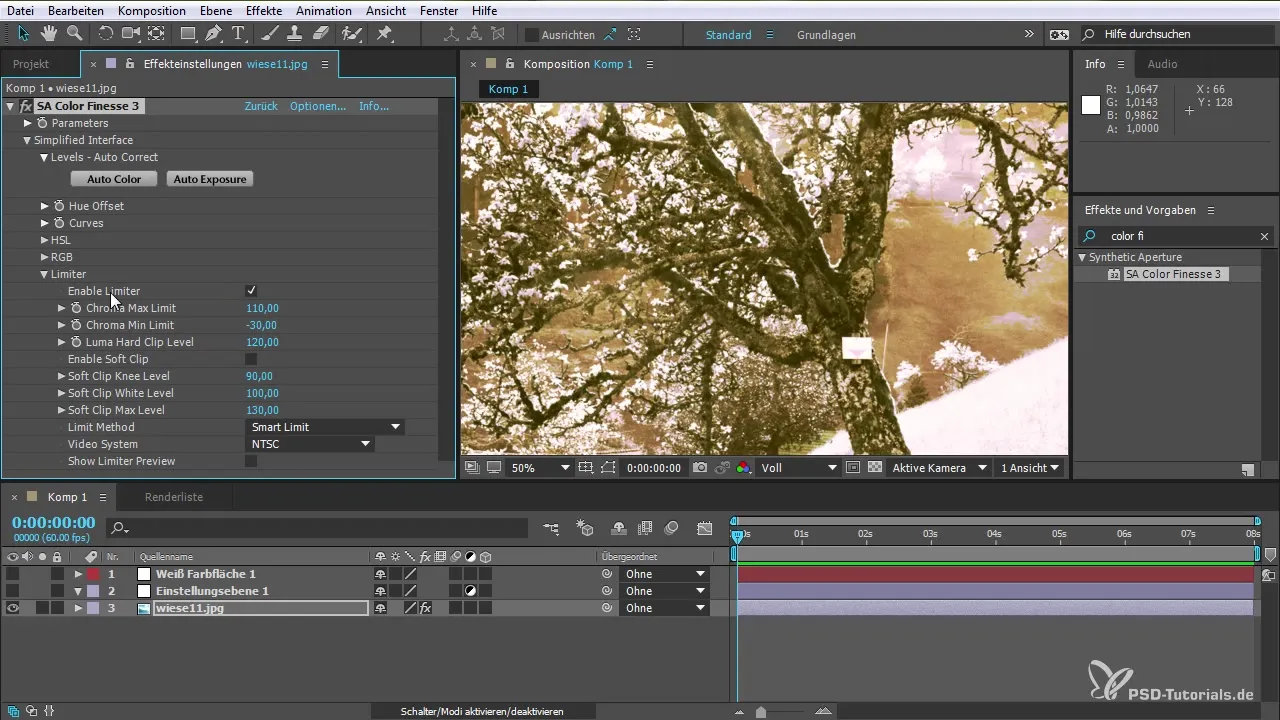Open the Fenster menu

438,10
